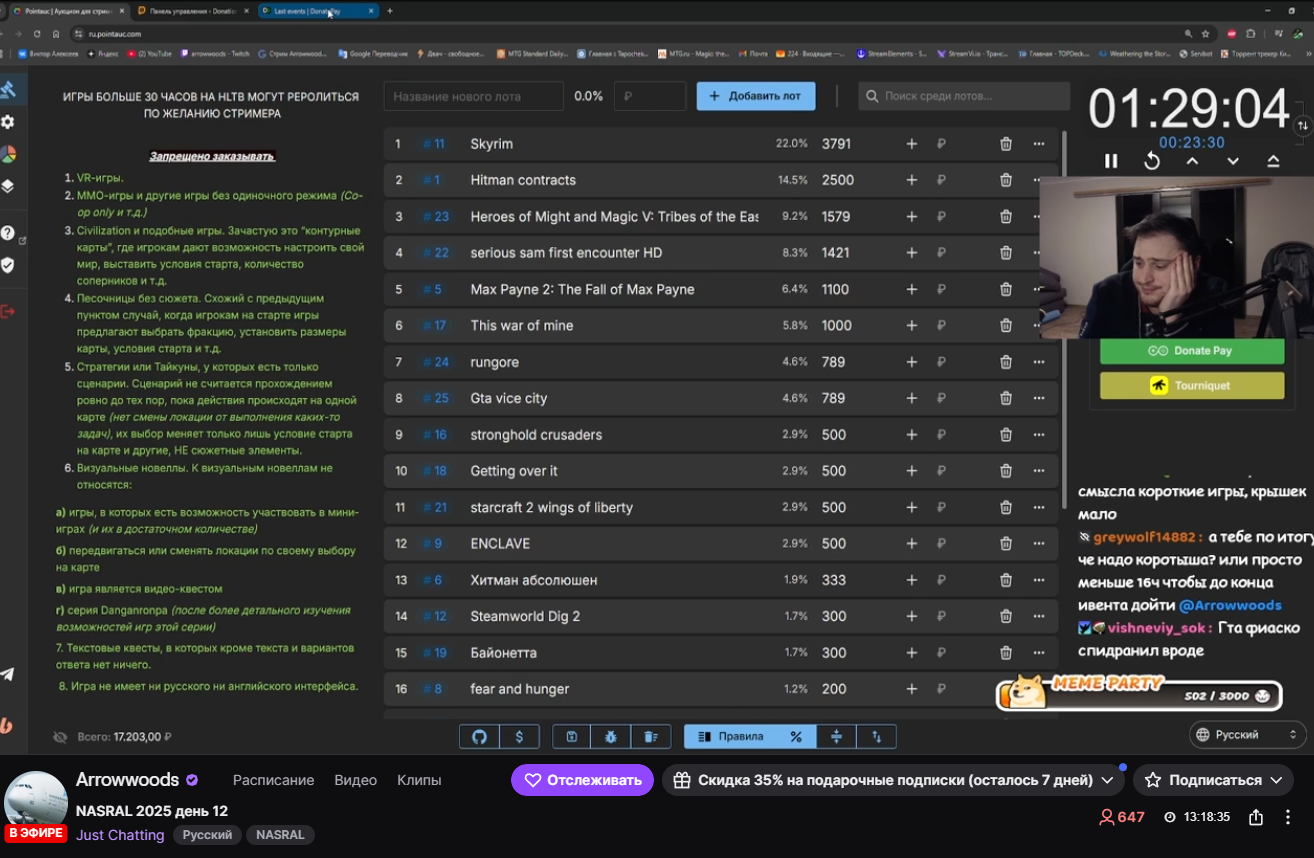This screenshot has width=1314, height=858.
Task: Click the Добавить лот button
Action: [x=756, y=96]
